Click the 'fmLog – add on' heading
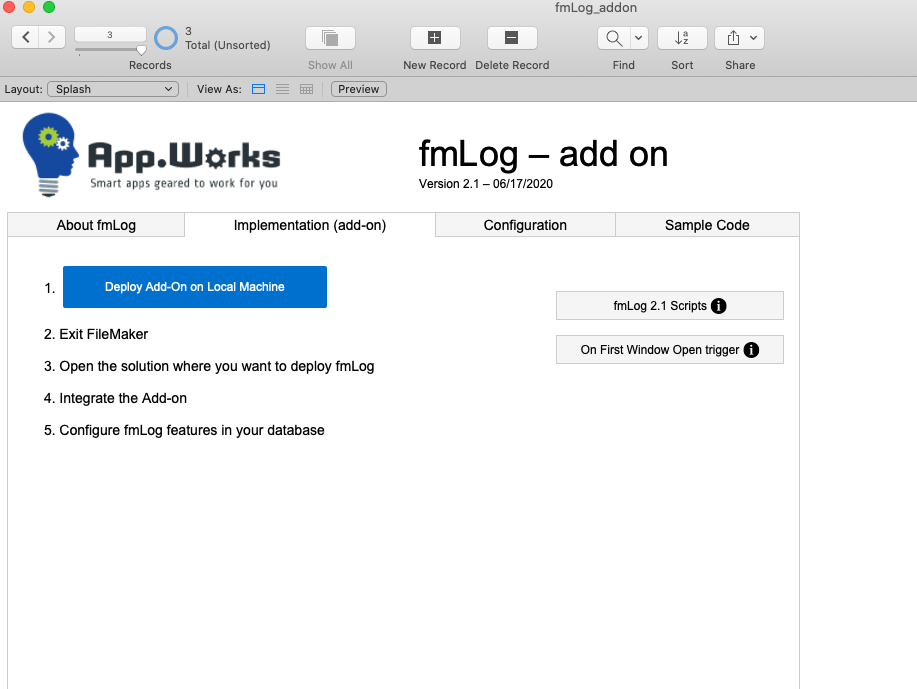Image resolution: width=917 pixels, height=689 pixels. click(543, 154)
